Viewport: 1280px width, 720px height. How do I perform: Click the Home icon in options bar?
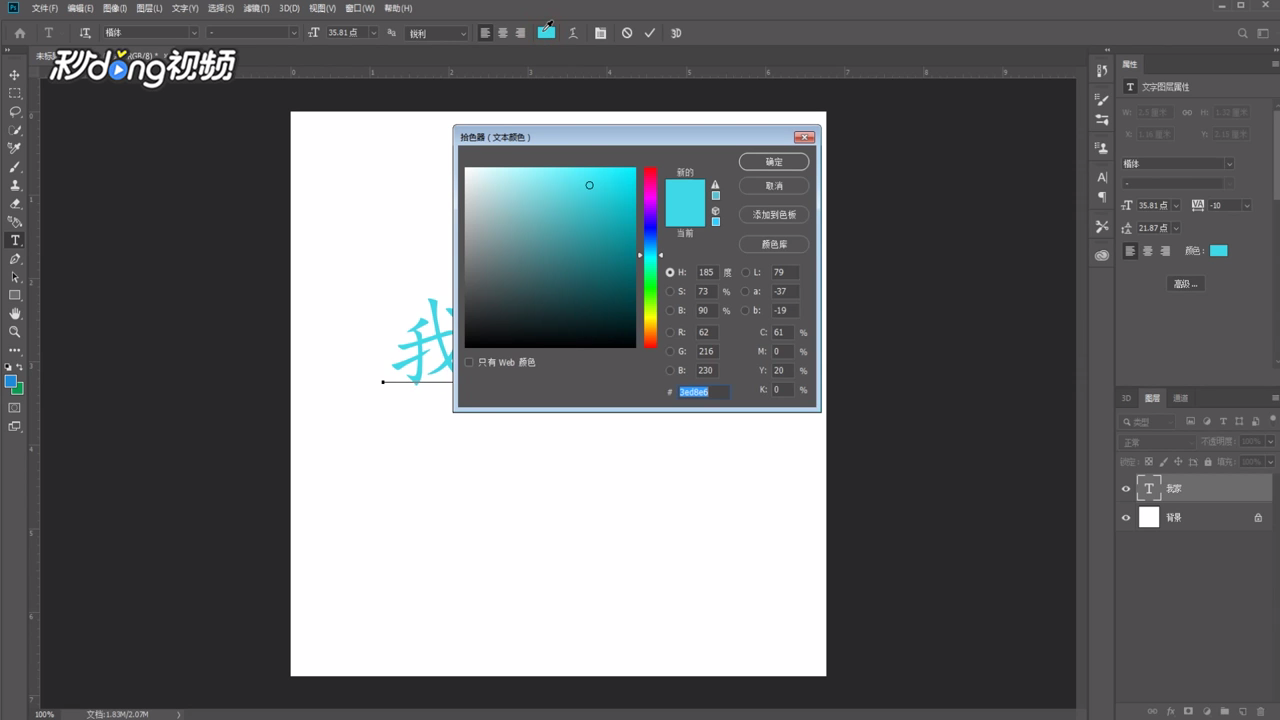[x=20, y=33]
